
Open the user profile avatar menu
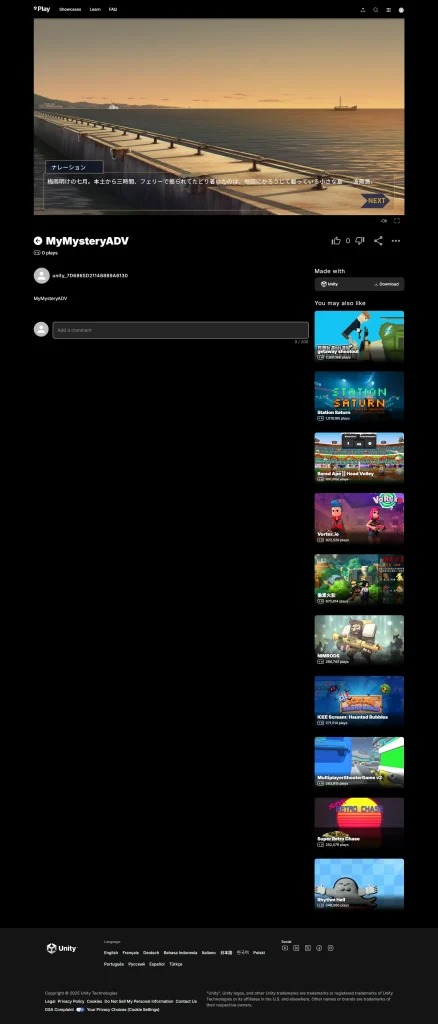401,10
